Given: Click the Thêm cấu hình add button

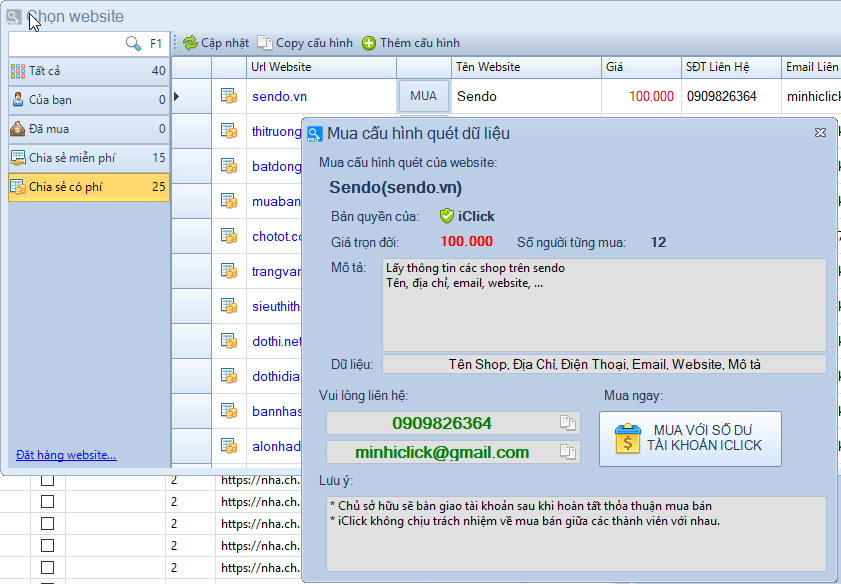Looking at the screenshot, I should pos(411,43).
